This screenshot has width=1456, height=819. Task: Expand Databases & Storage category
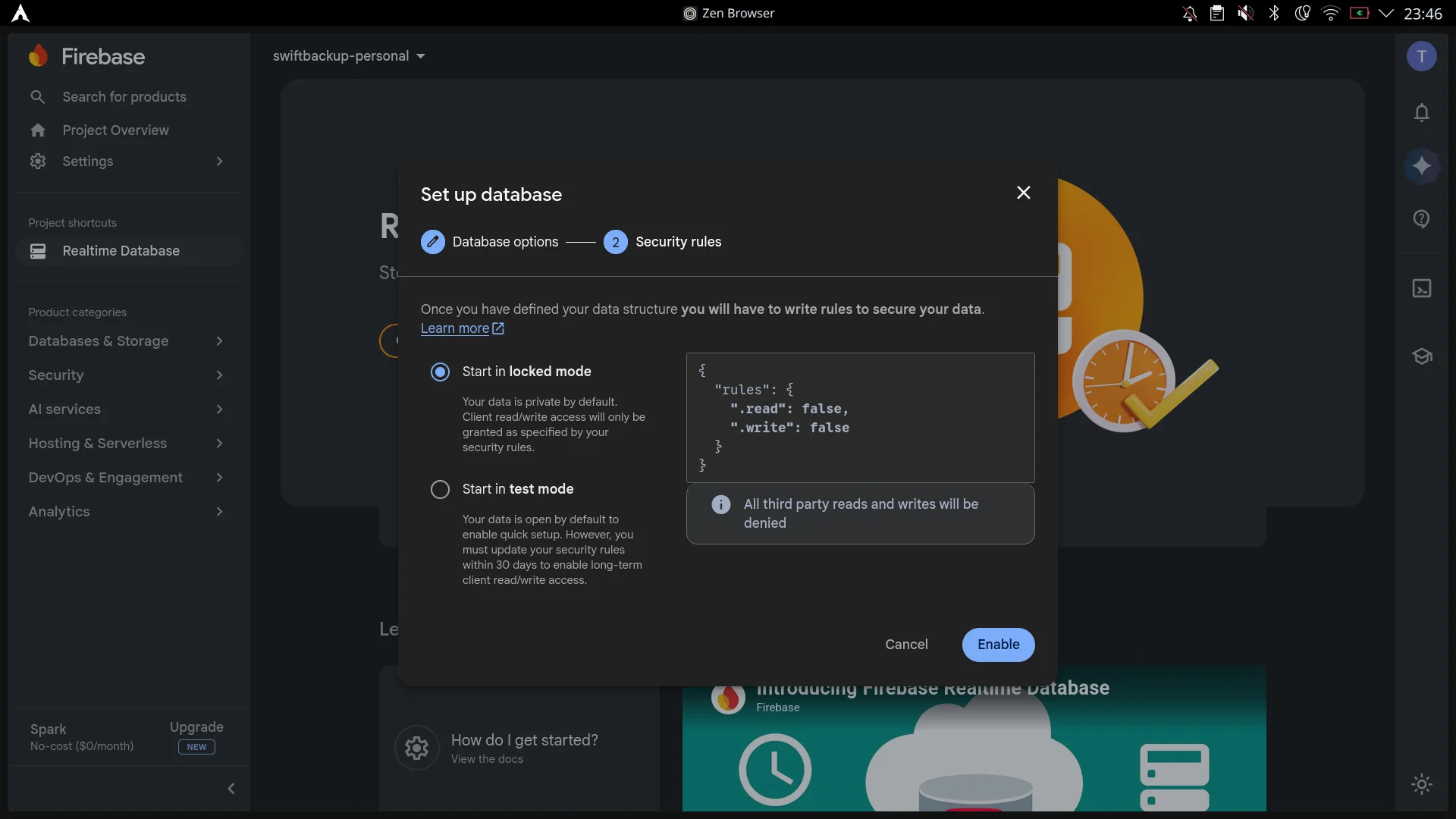(126, 341)
